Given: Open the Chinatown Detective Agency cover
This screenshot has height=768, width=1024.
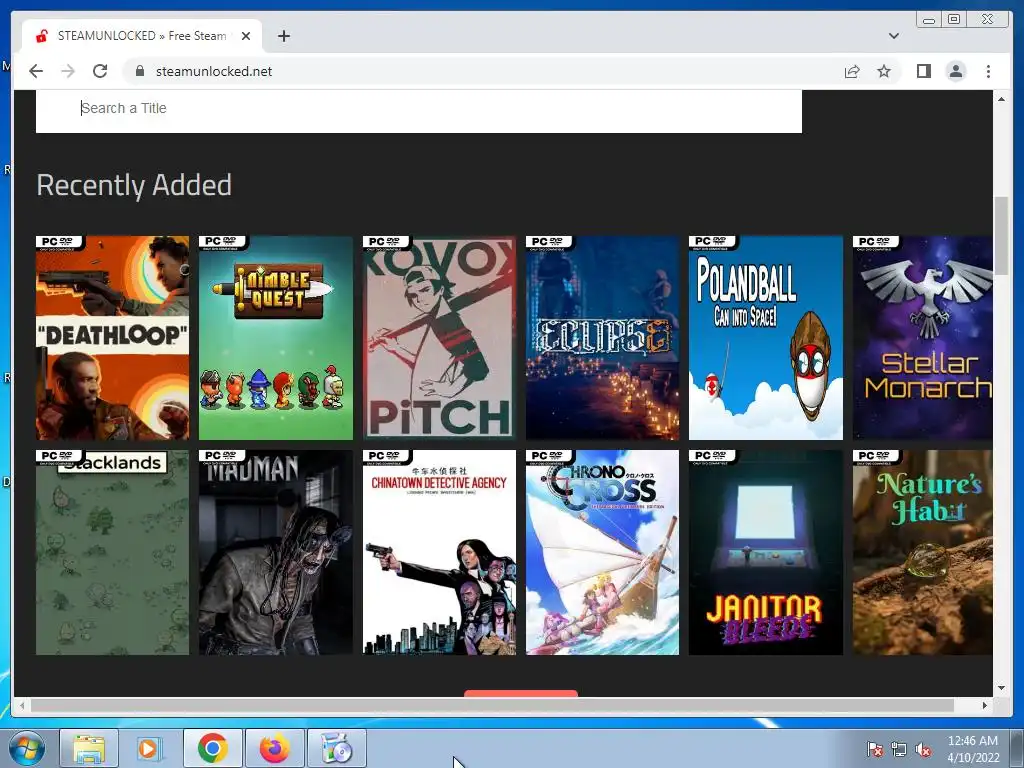Looking at the screenshot, I should point(439,552).
